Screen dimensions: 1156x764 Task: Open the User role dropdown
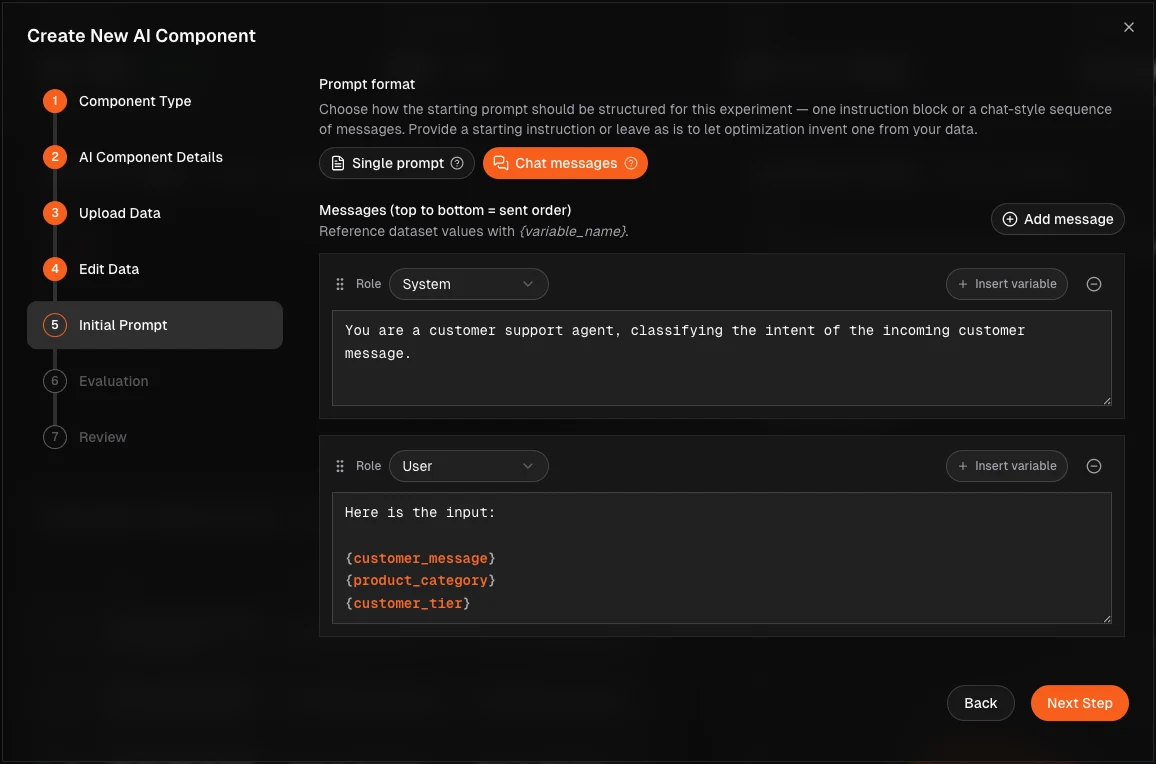pos(468,466)
